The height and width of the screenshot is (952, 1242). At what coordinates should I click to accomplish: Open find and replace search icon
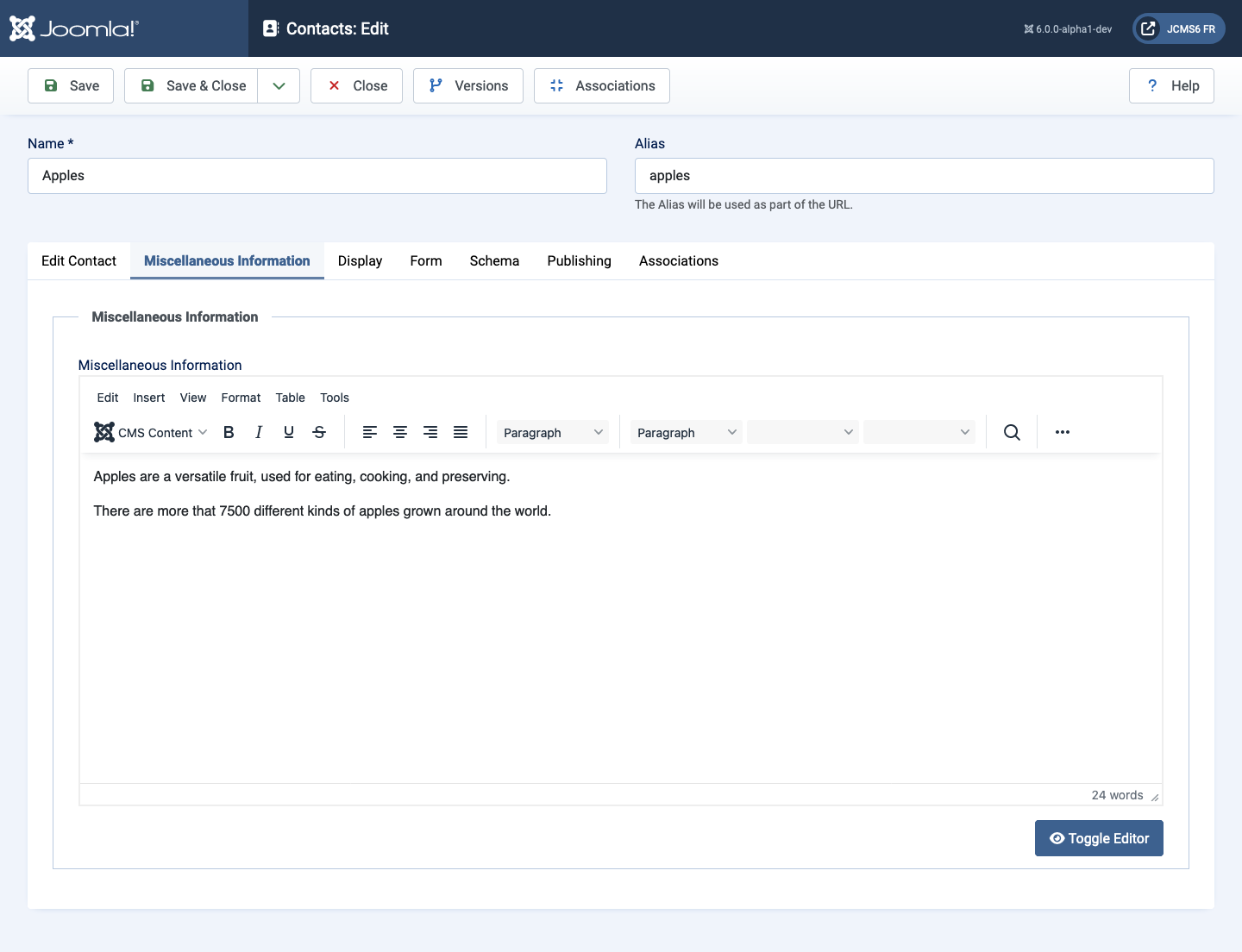tap(1012, 432)
